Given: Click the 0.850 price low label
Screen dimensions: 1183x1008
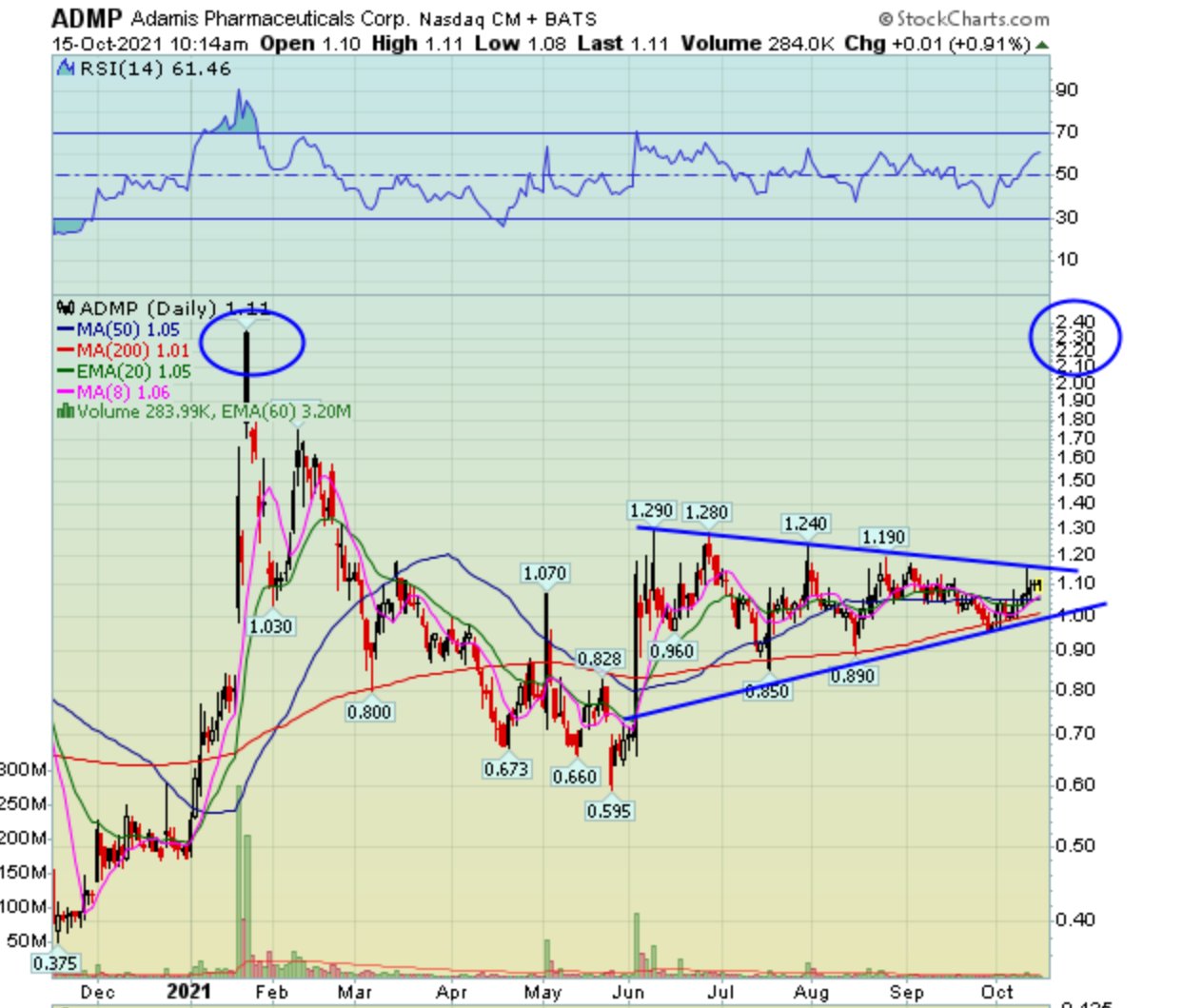Looking at the screenshot, I should pyautogui.click(x=766, y=691).
